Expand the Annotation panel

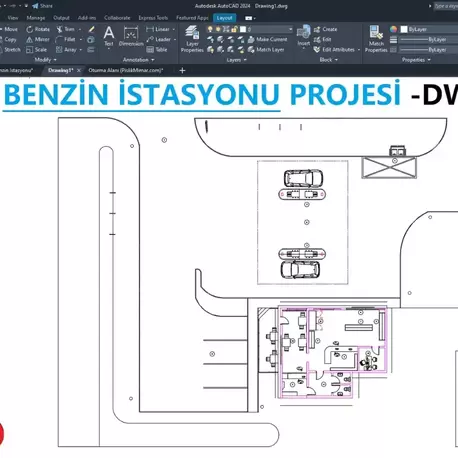tap(138, 60)
